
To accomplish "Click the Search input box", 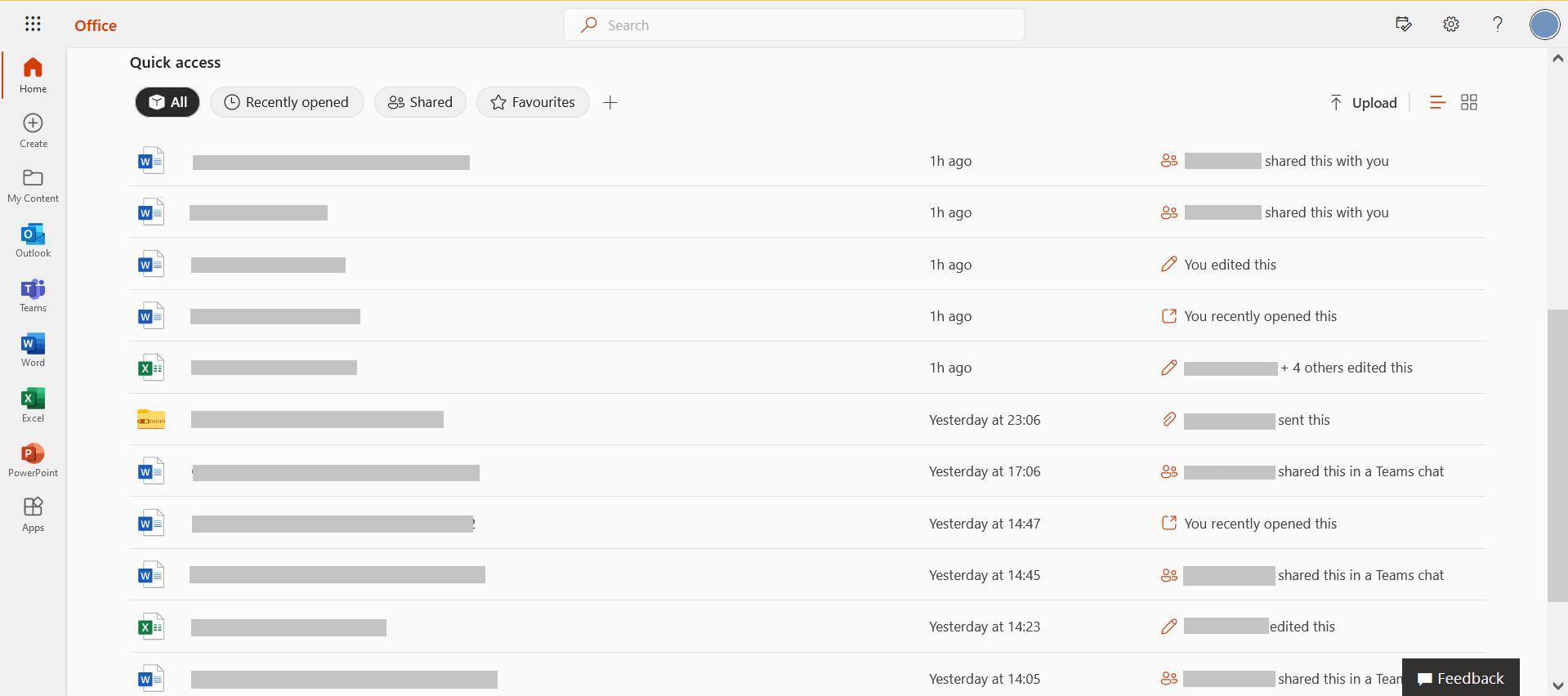I will [793, 25].
